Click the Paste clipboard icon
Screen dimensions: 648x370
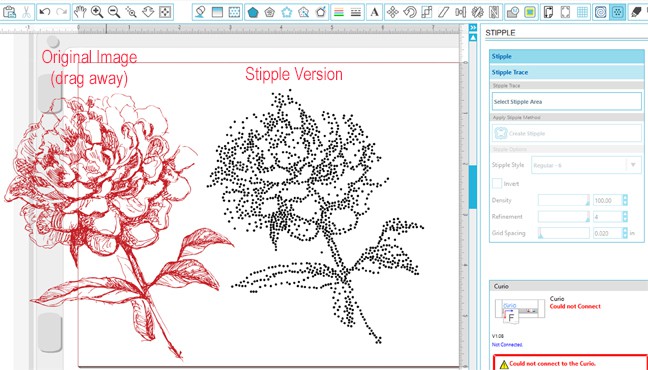pyautogui.click(x=9, y=12)
